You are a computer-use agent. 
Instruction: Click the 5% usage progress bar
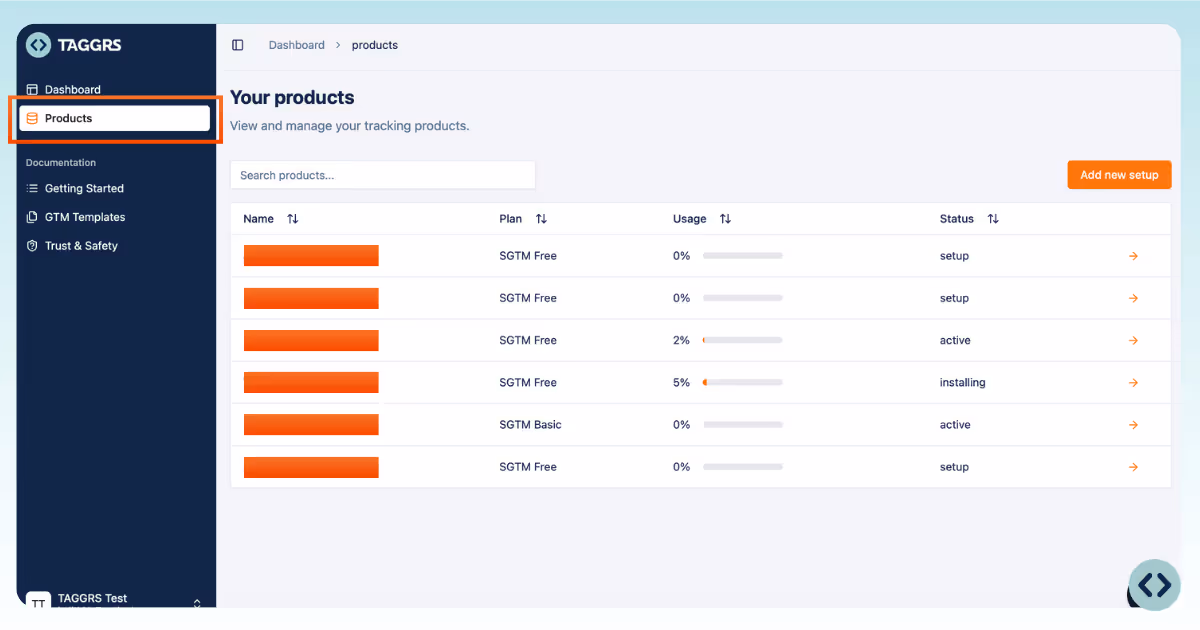(x=742, y=383)
